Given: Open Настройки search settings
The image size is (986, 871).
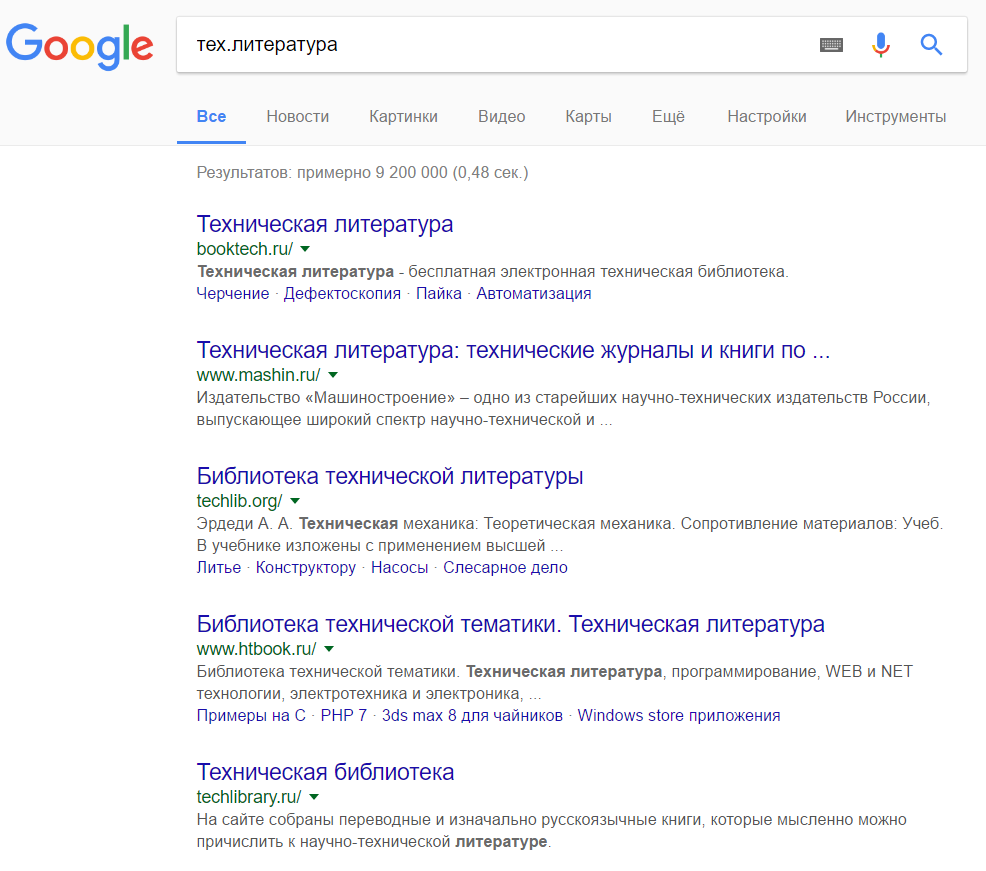Looking at the screenshot, I should [x=767, y=116].
